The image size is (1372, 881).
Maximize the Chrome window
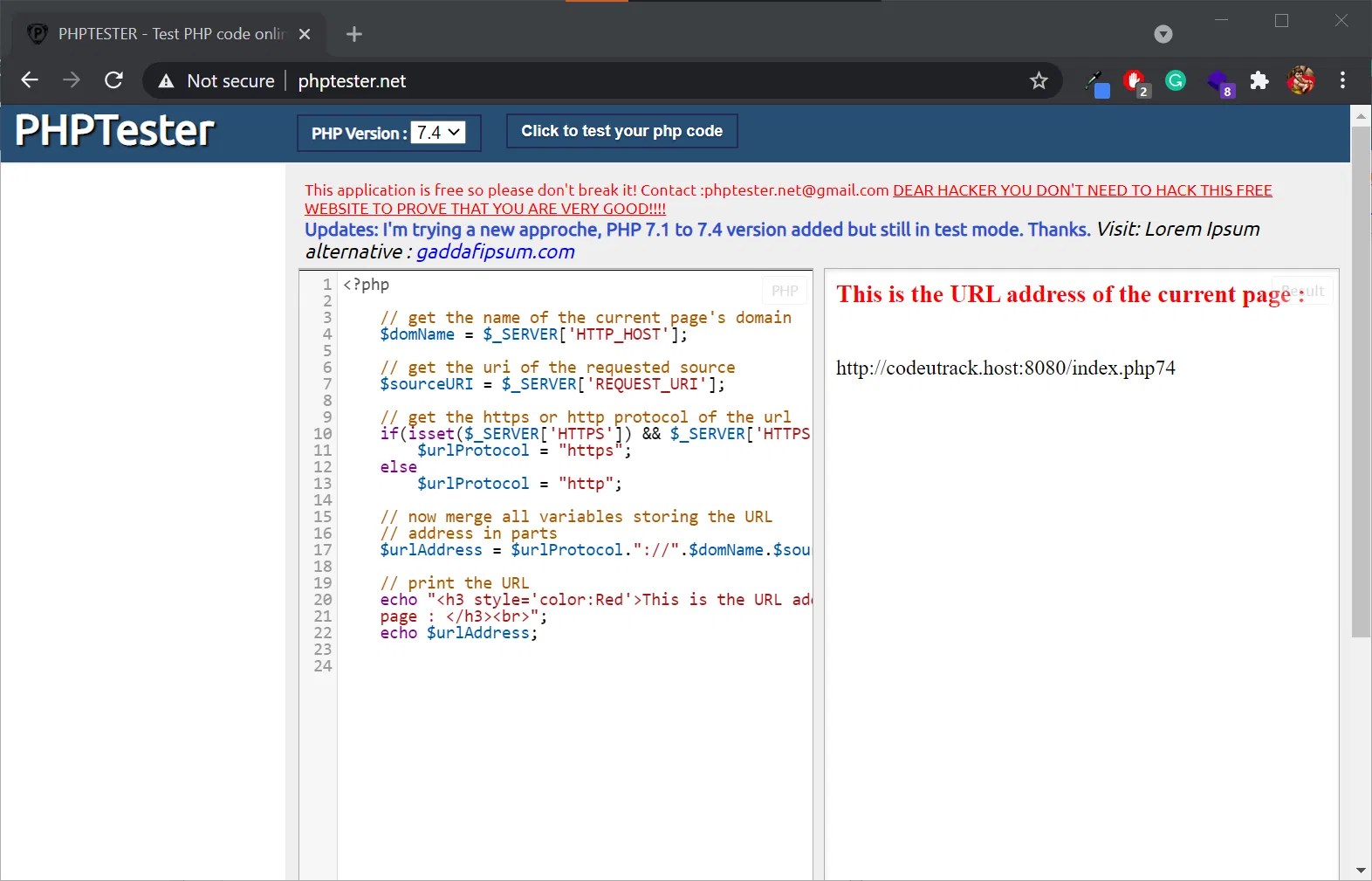(x=1281, y=20)
